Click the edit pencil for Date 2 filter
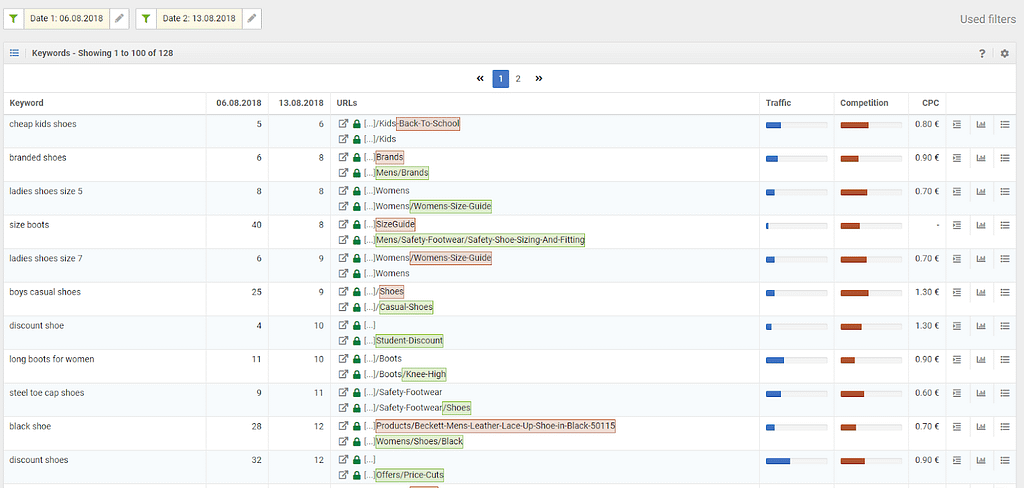 pyautogui.click(x=251, y=18)
